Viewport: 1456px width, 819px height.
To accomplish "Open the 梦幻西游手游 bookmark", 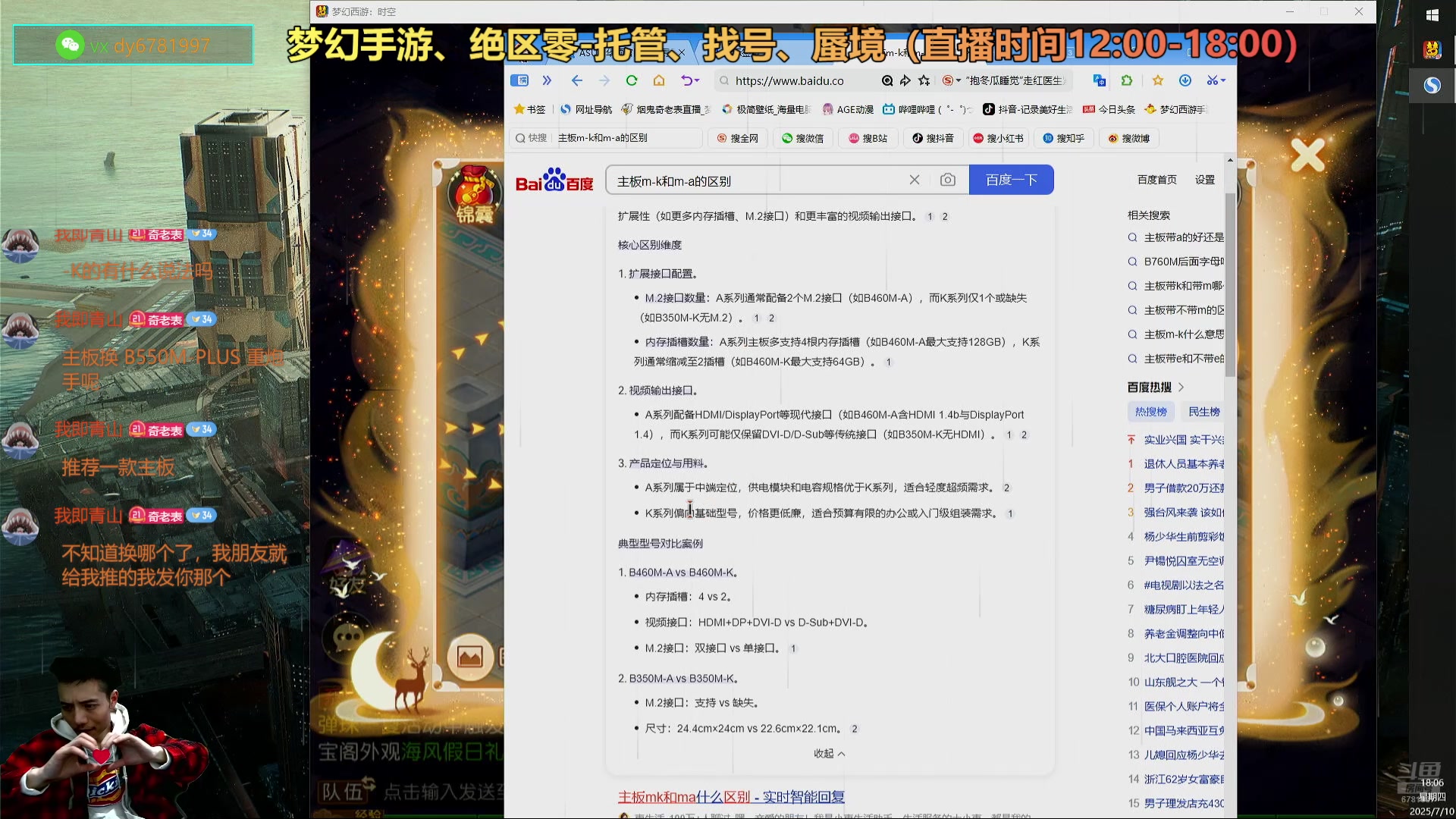I will pos(1175,109).
